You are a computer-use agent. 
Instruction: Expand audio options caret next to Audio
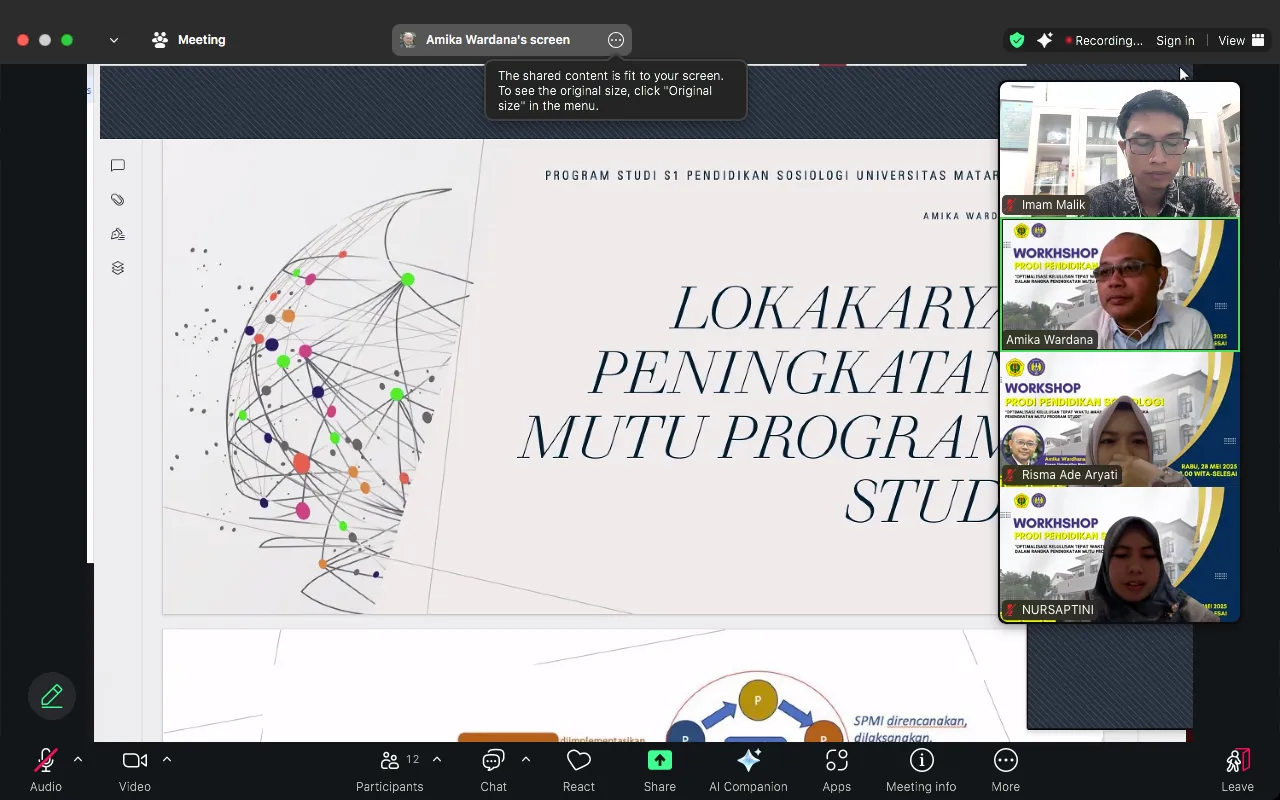pos(78,760)
